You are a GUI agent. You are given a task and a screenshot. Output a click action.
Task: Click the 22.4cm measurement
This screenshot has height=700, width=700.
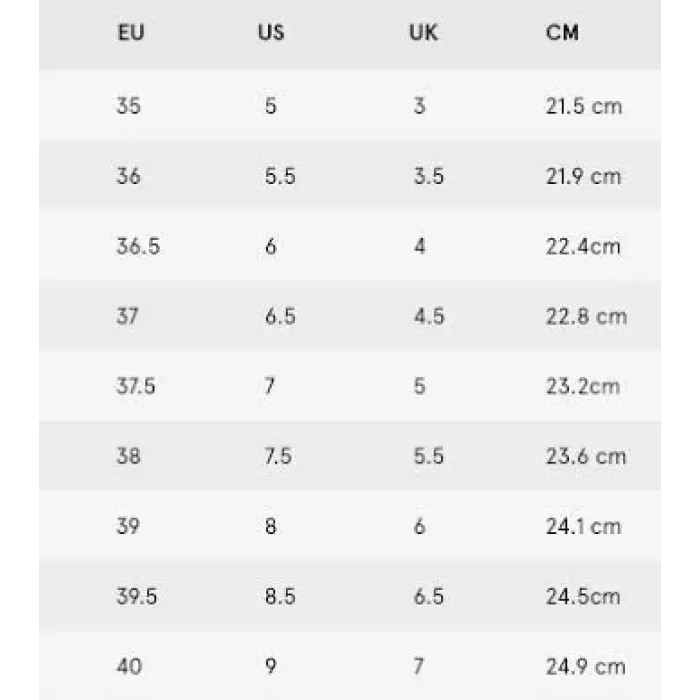[x=584, y=246]
